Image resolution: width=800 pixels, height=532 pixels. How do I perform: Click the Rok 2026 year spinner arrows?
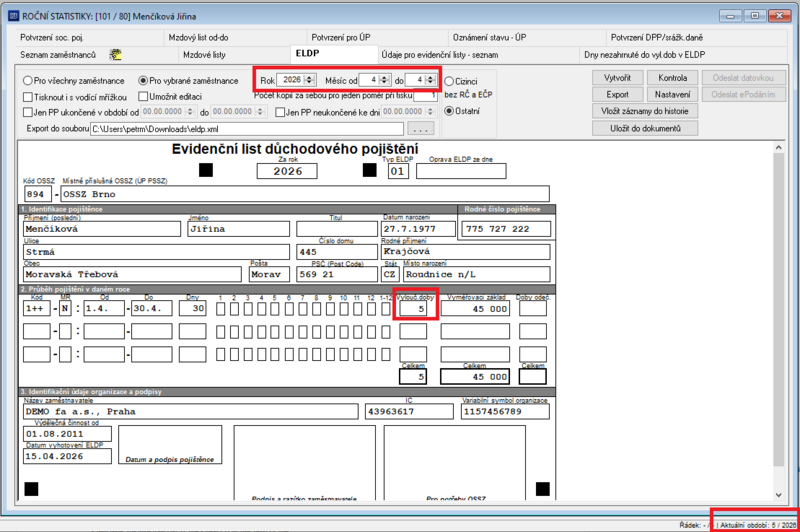pos(309,80)
